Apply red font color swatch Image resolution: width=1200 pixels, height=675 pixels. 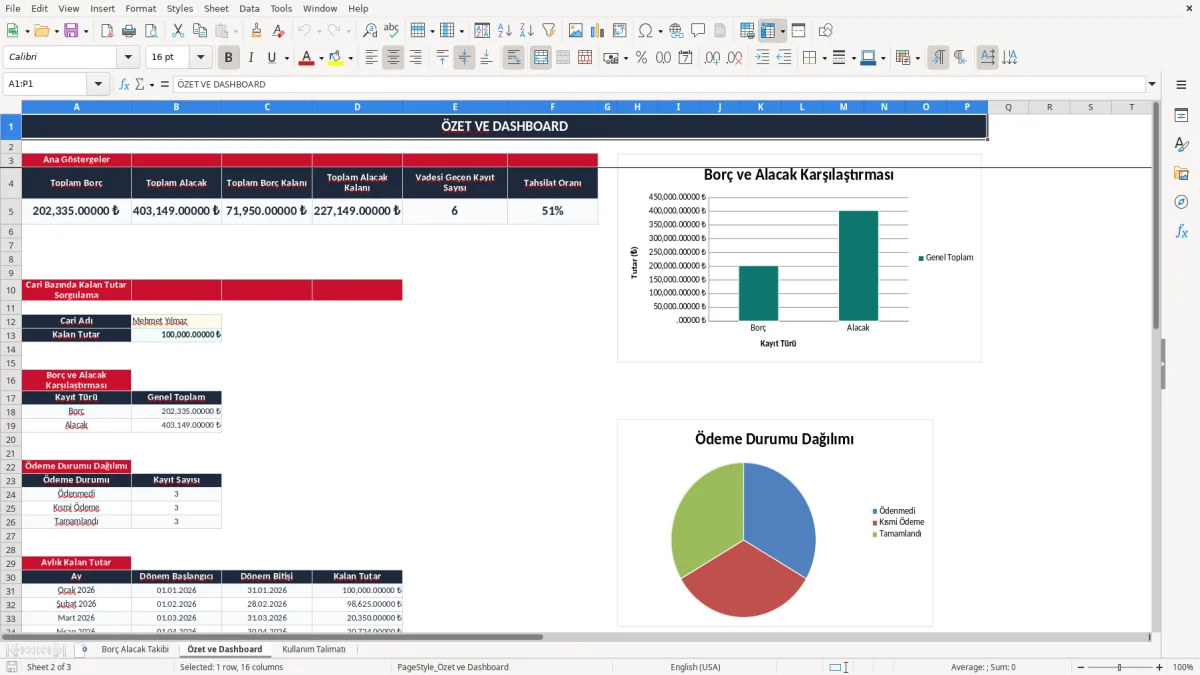pyautogui.click(x=306, y=58)
